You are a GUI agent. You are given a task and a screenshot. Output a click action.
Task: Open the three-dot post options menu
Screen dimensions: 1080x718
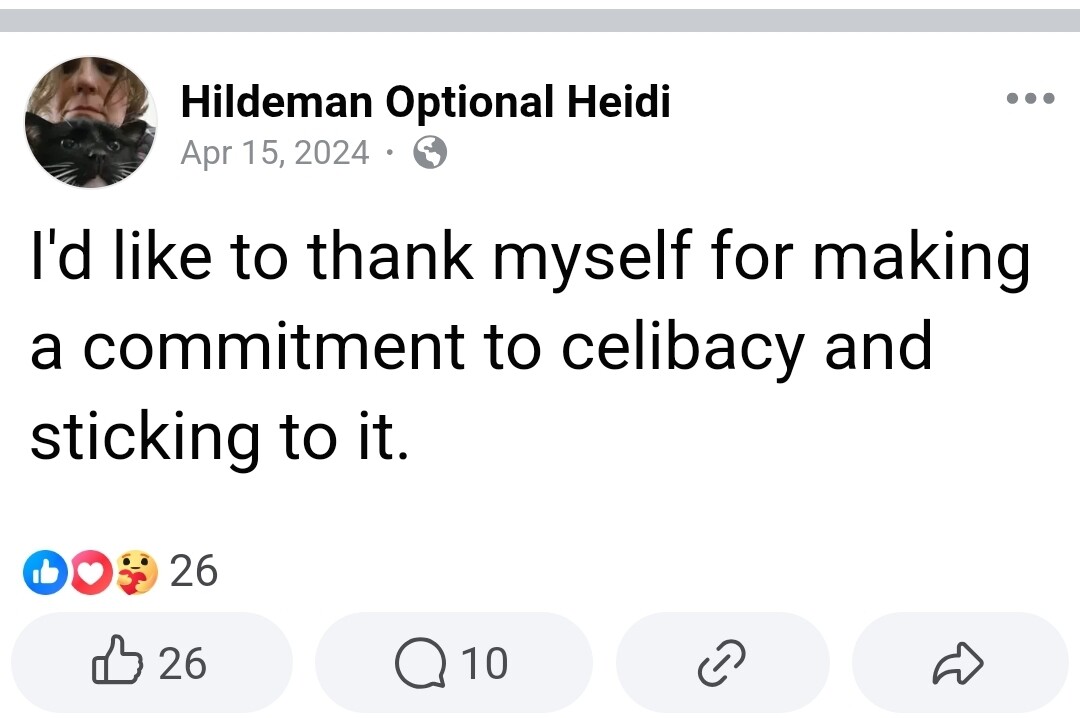[x=1031, y=99]
